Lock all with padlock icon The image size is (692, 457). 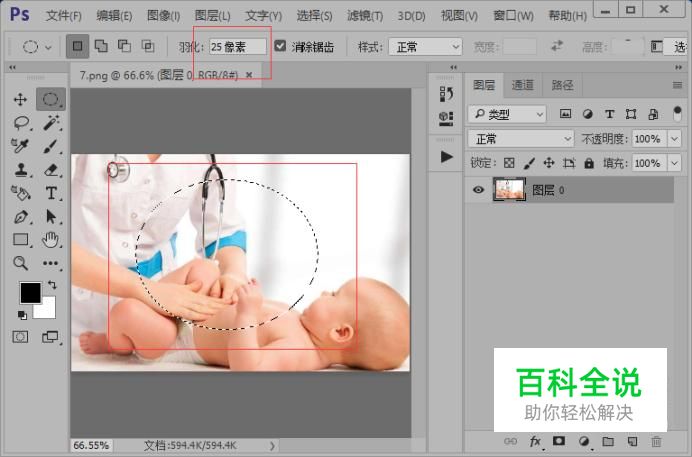pyautogui.click(x=589, y=163)
